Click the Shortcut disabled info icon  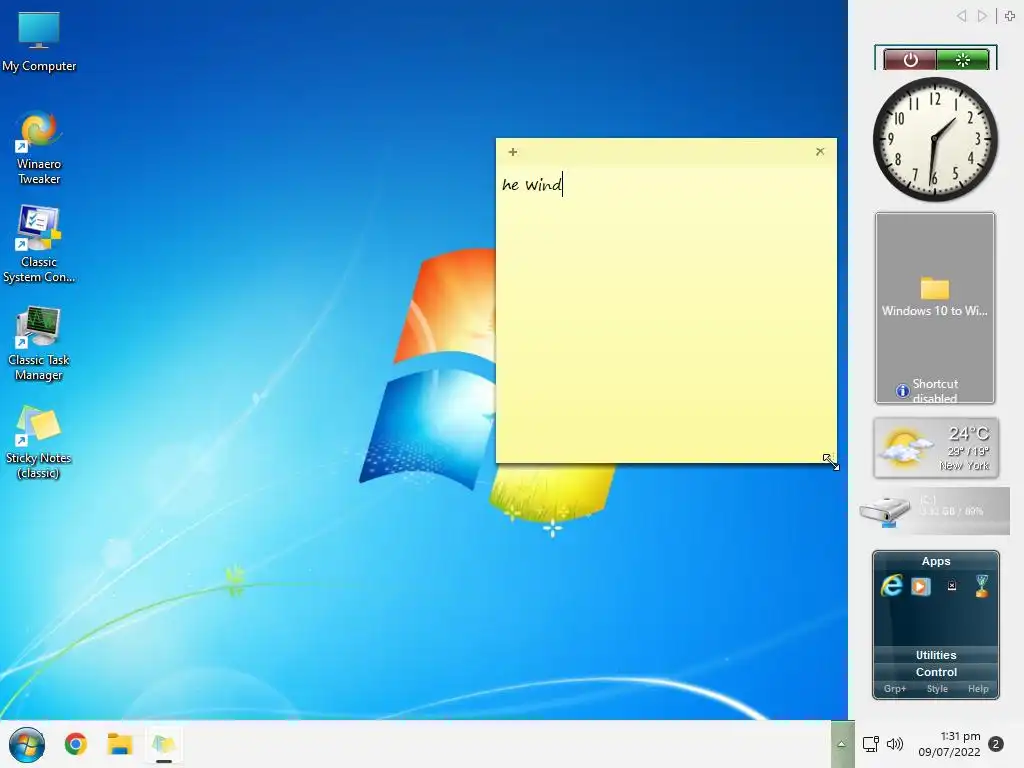point(903,391)
